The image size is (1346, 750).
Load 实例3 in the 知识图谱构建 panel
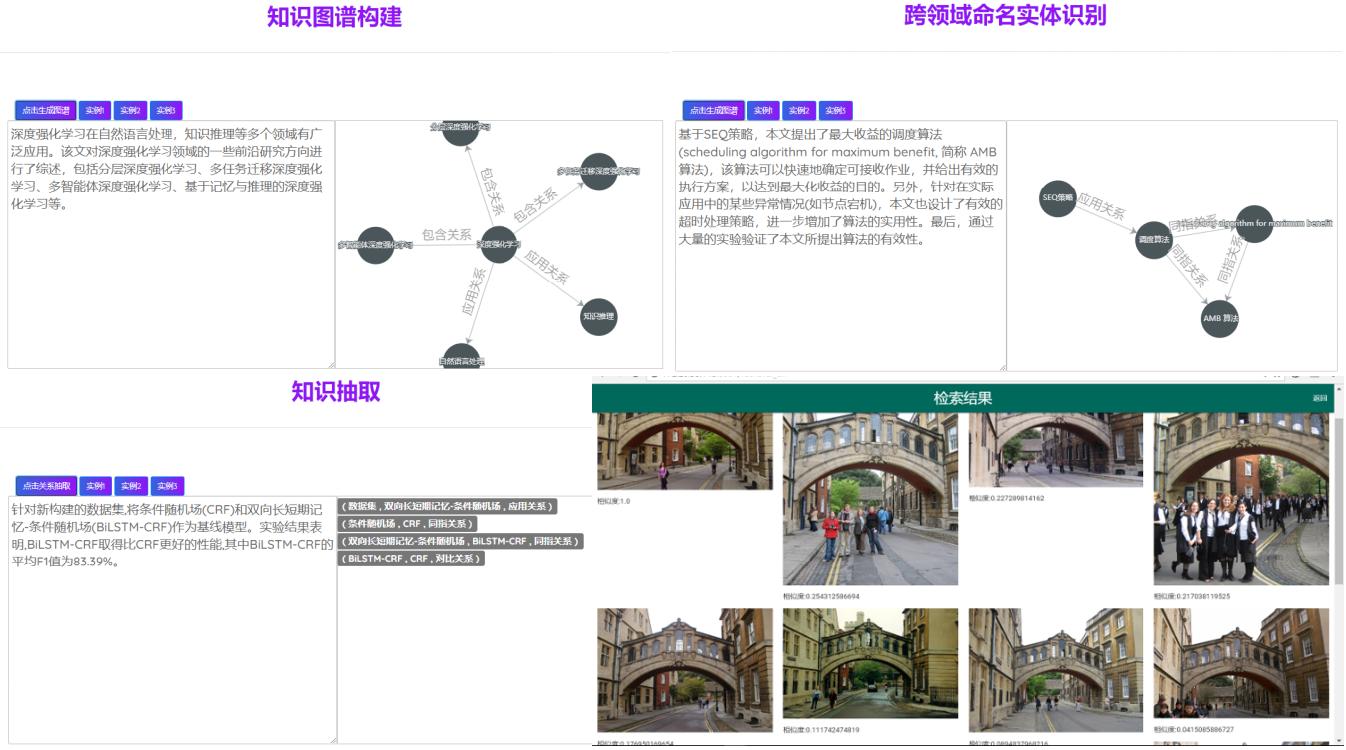click(x=166, y=110)
